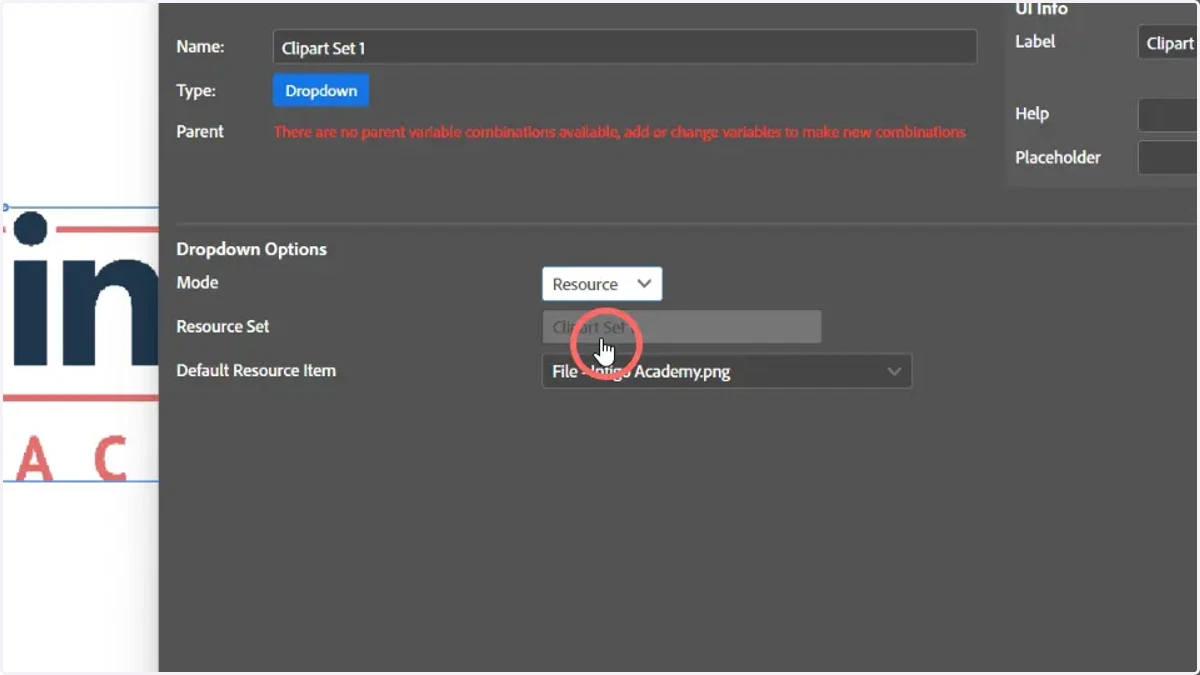Click the Name label
1200x675 pixels.
pos(200,46)
